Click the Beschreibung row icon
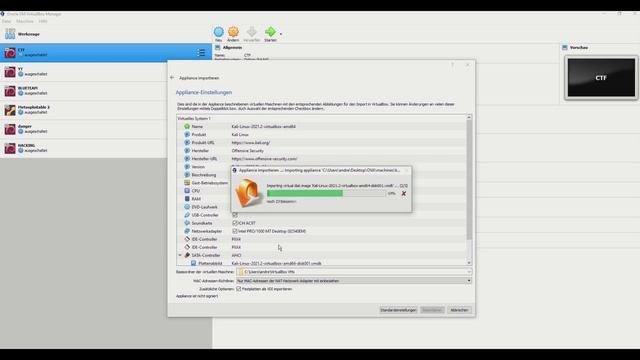 point(187,175)
